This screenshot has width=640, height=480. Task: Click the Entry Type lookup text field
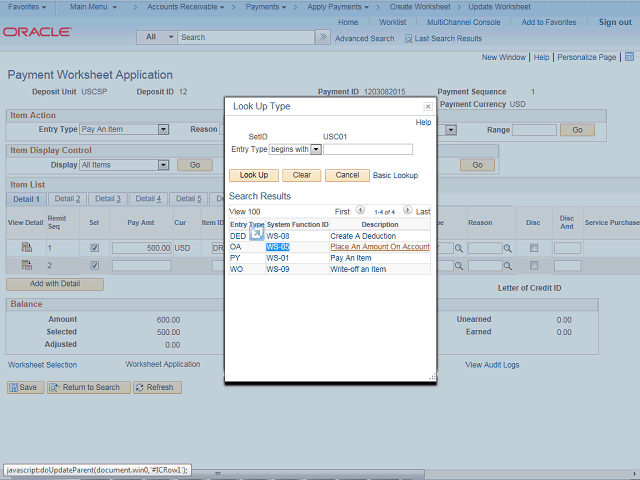(368, 149)
